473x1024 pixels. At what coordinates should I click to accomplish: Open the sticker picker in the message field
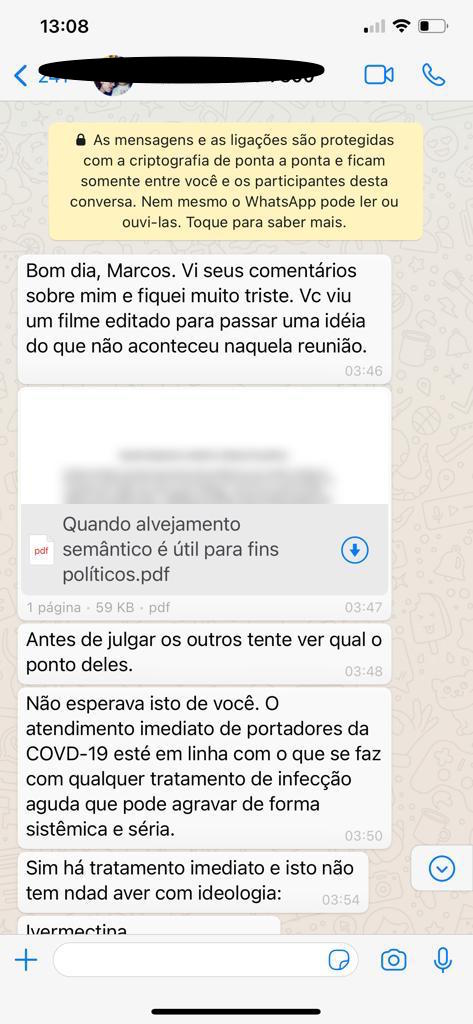click(x=339, y=960)
